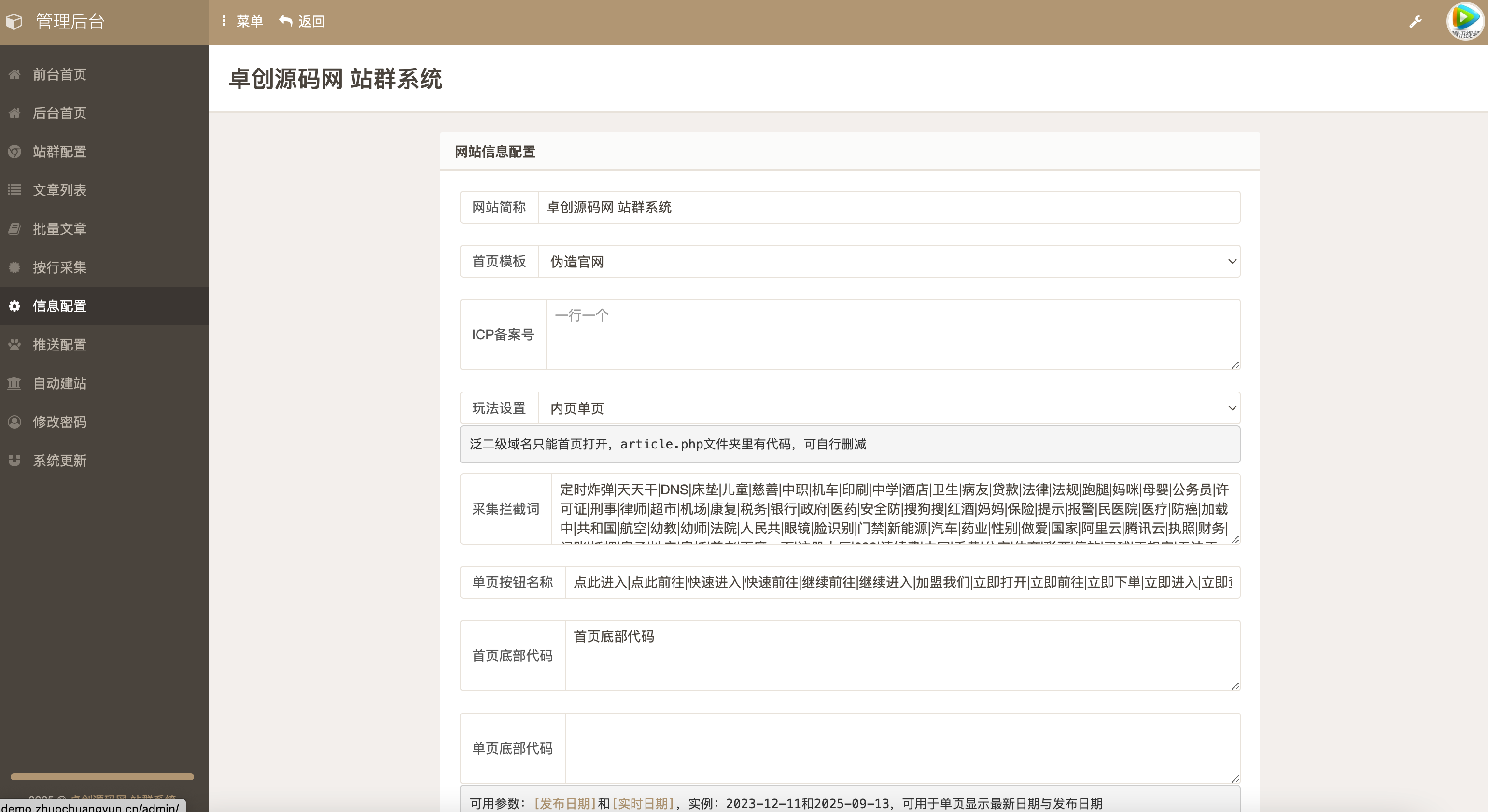1488x812 pixels.
Task: Open 前台首页 in the sidebar
Action: click(x=59, y=74)
